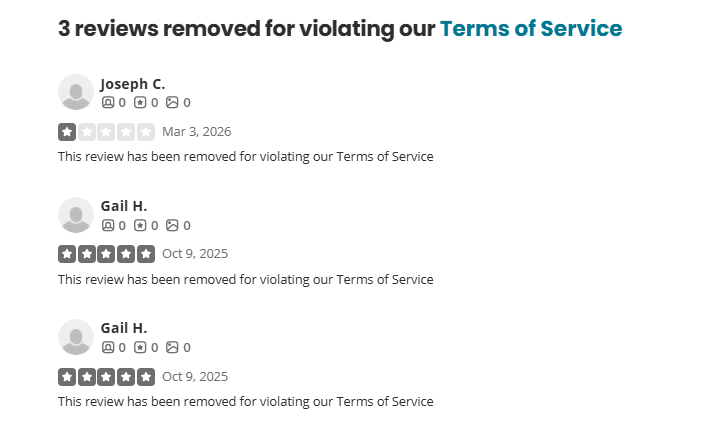Open the first Gail H. reviewer name
Screen dimensions: 715x439
click(124, 206)
